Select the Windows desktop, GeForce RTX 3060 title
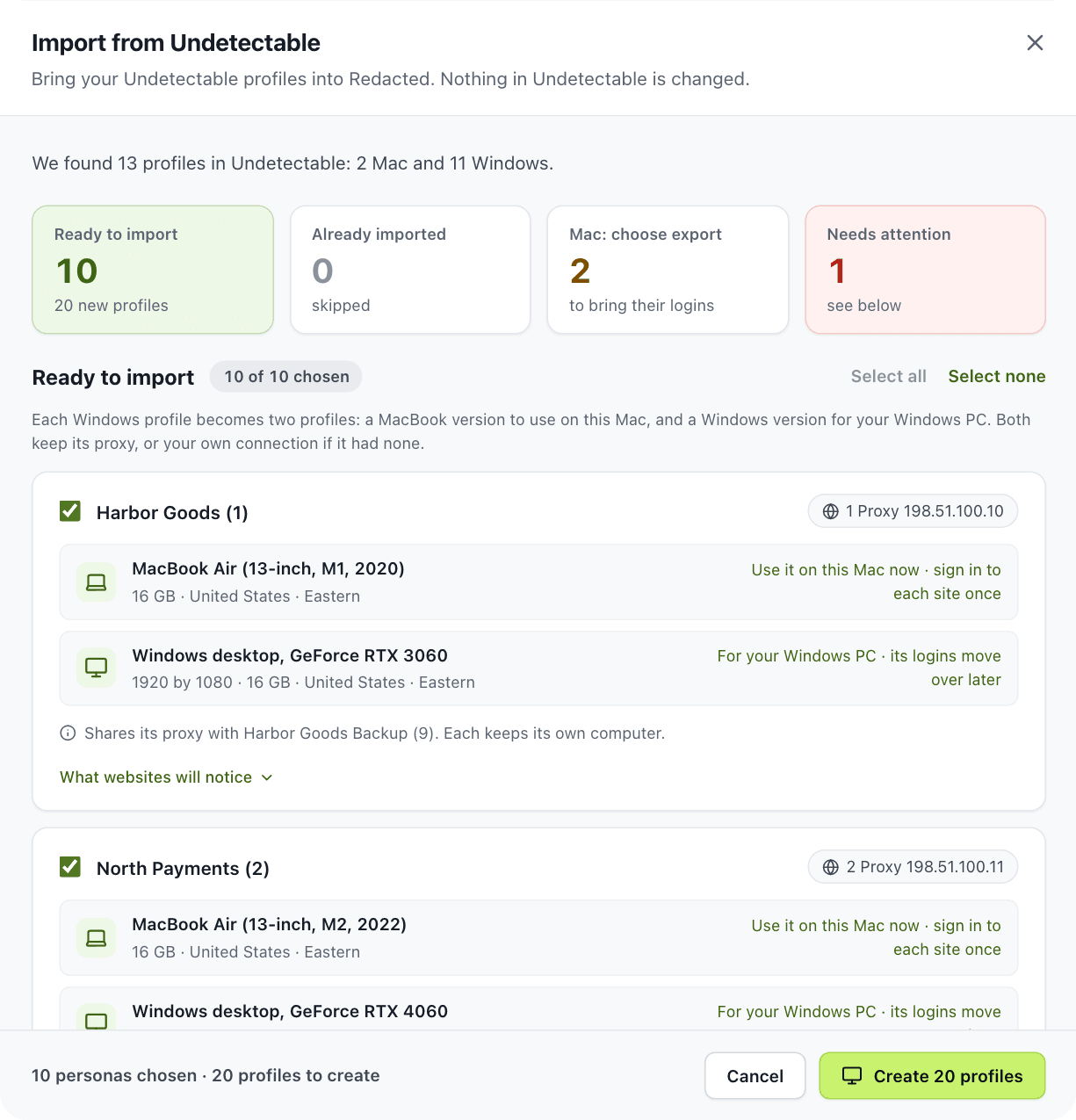The height and width of the screenshot is (1120, 1076). point(290,655)
